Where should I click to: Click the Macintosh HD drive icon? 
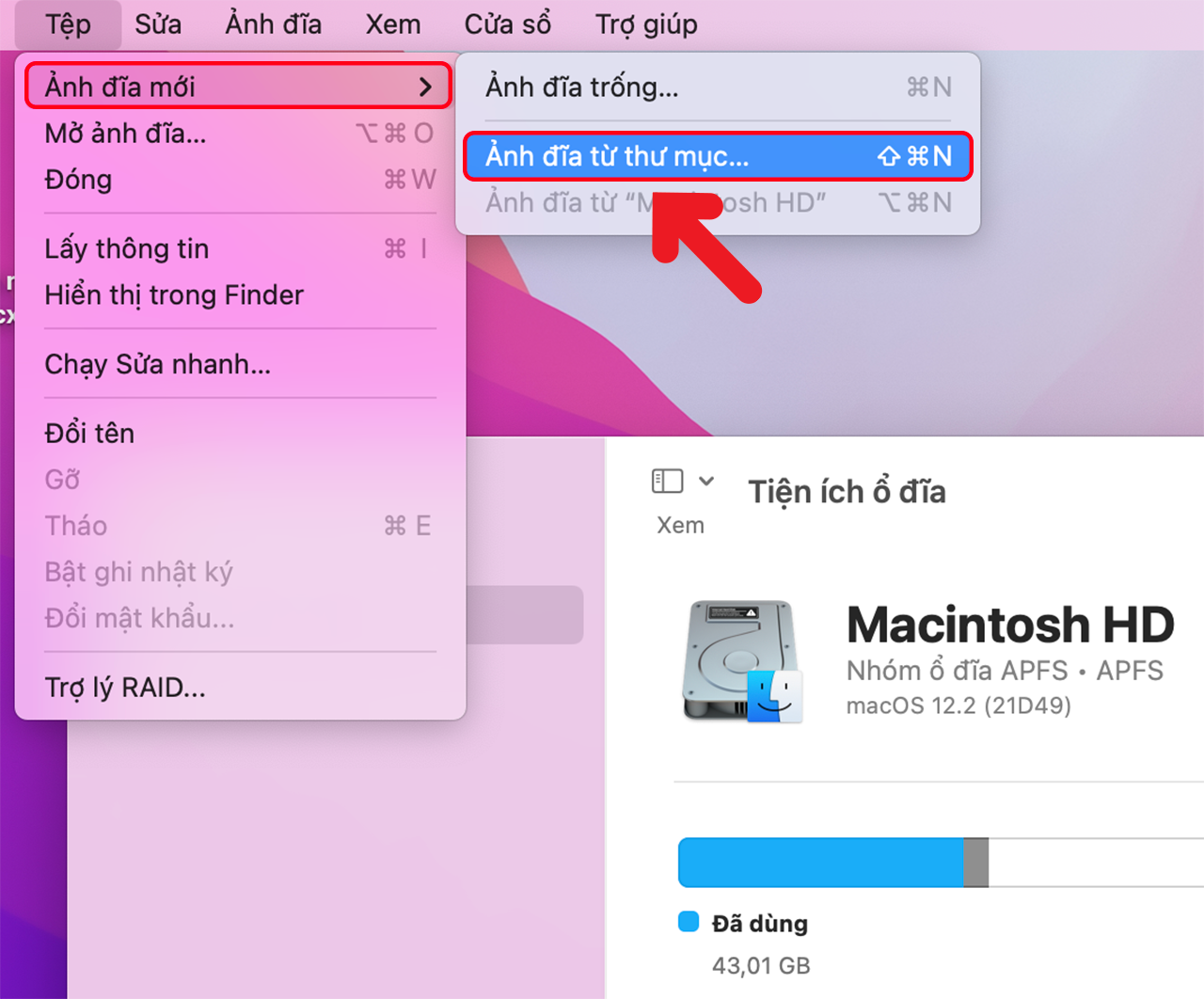[742, 658]
